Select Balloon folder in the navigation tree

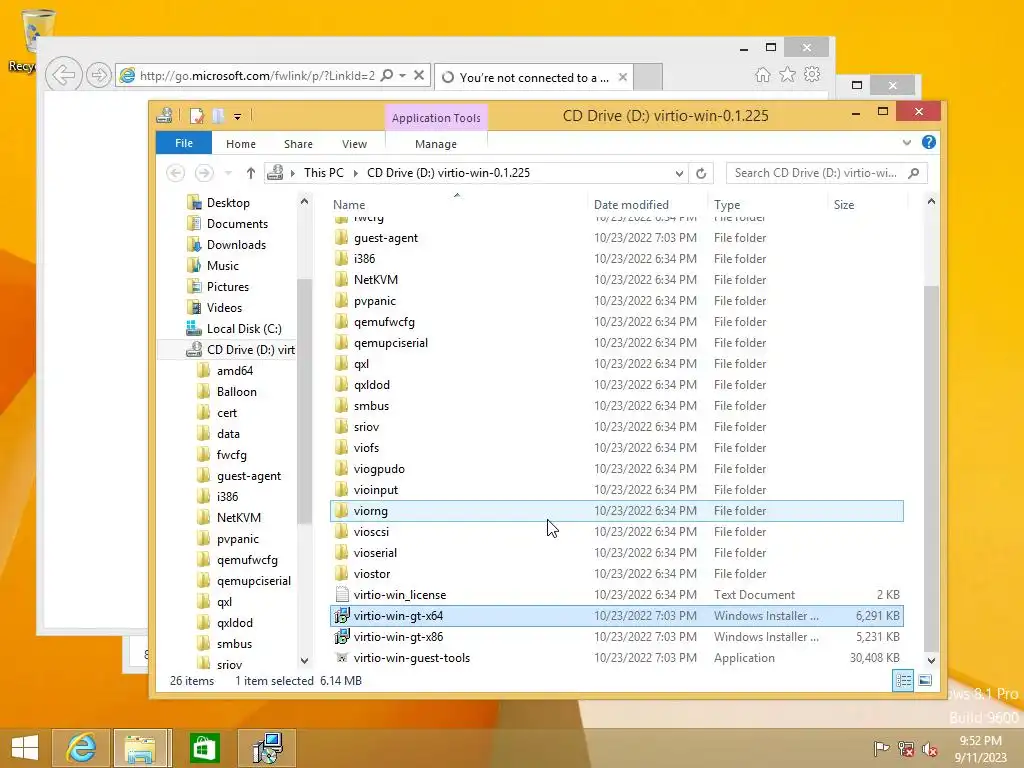tap(236, 391)
